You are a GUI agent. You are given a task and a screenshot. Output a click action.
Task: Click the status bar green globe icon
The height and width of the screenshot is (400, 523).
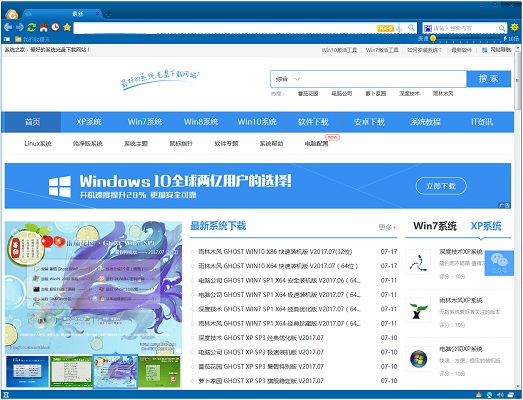489,395
